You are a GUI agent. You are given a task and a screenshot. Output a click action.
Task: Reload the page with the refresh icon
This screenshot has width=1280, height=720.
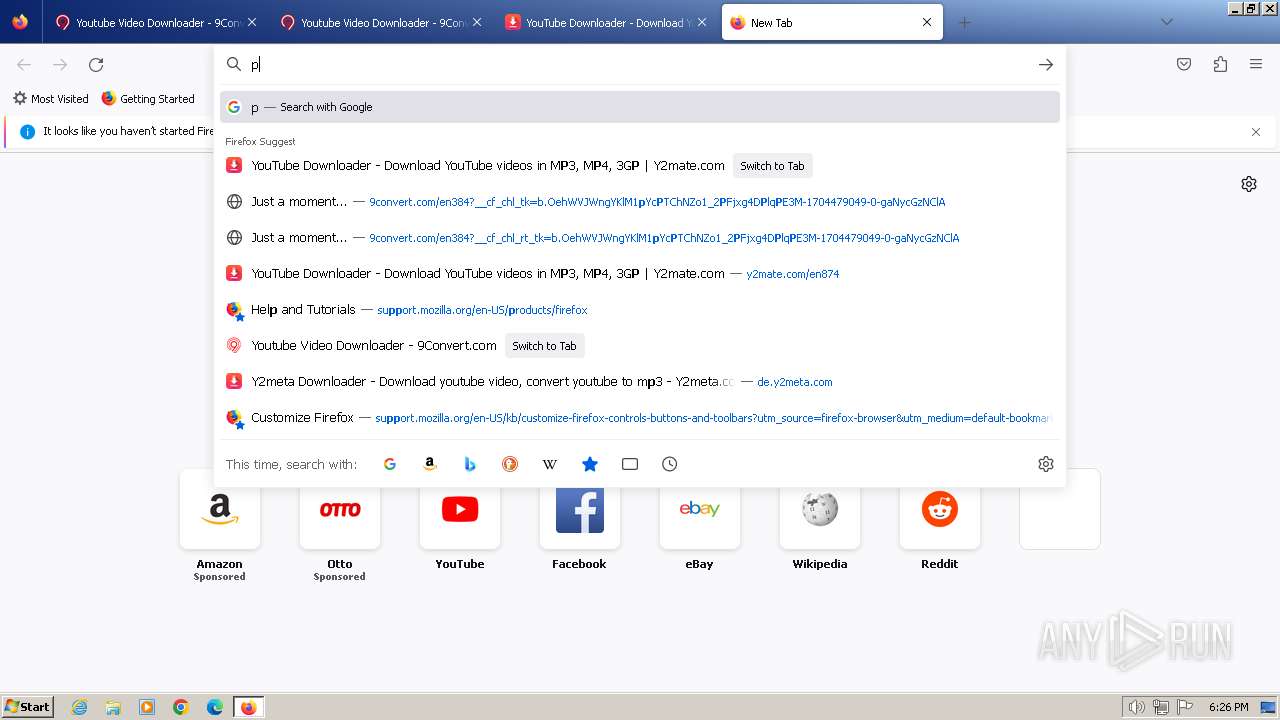(96, 64)
